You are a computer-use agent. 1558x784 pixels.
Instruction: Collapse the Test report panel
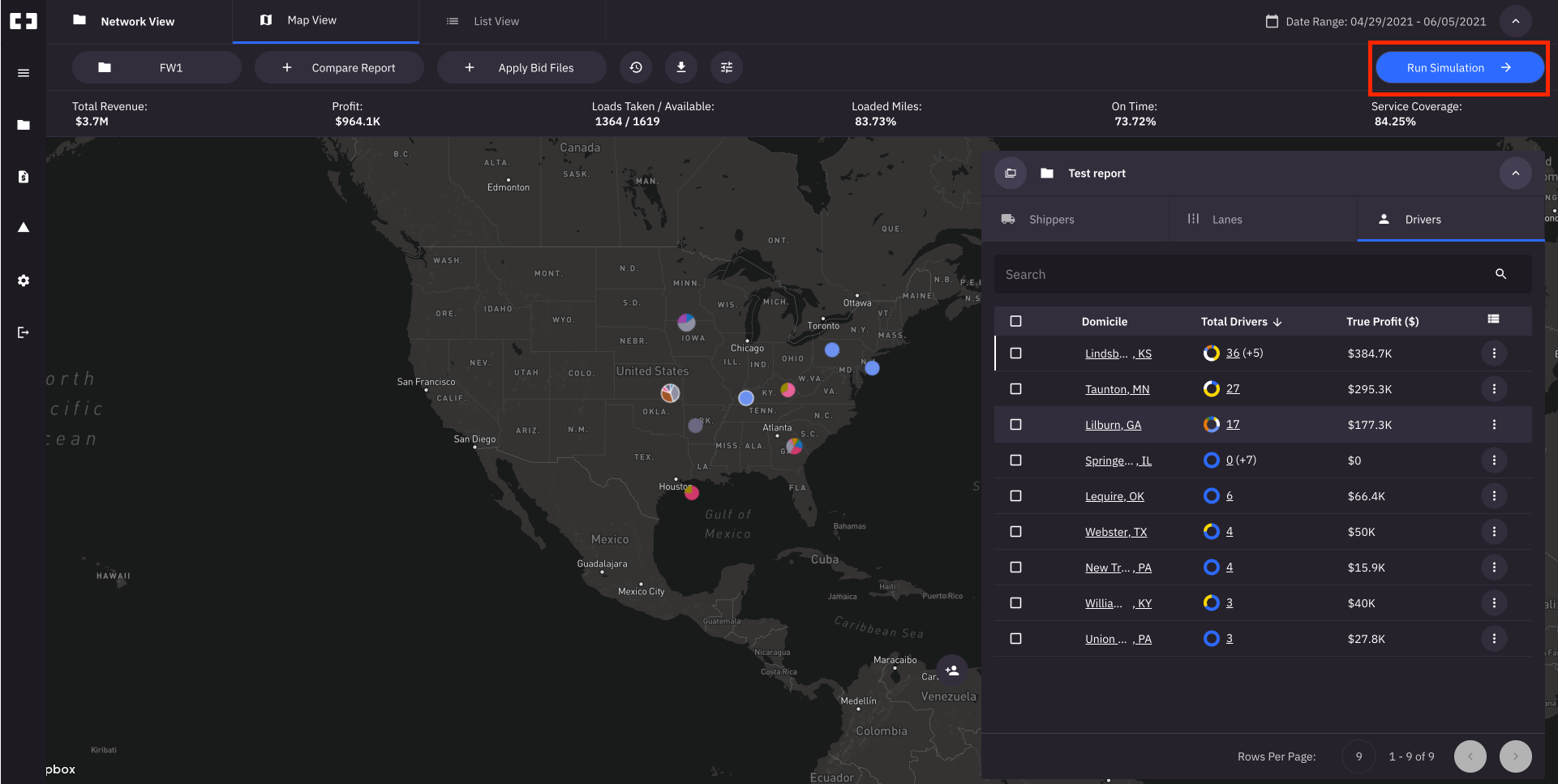pos(1515,174)
